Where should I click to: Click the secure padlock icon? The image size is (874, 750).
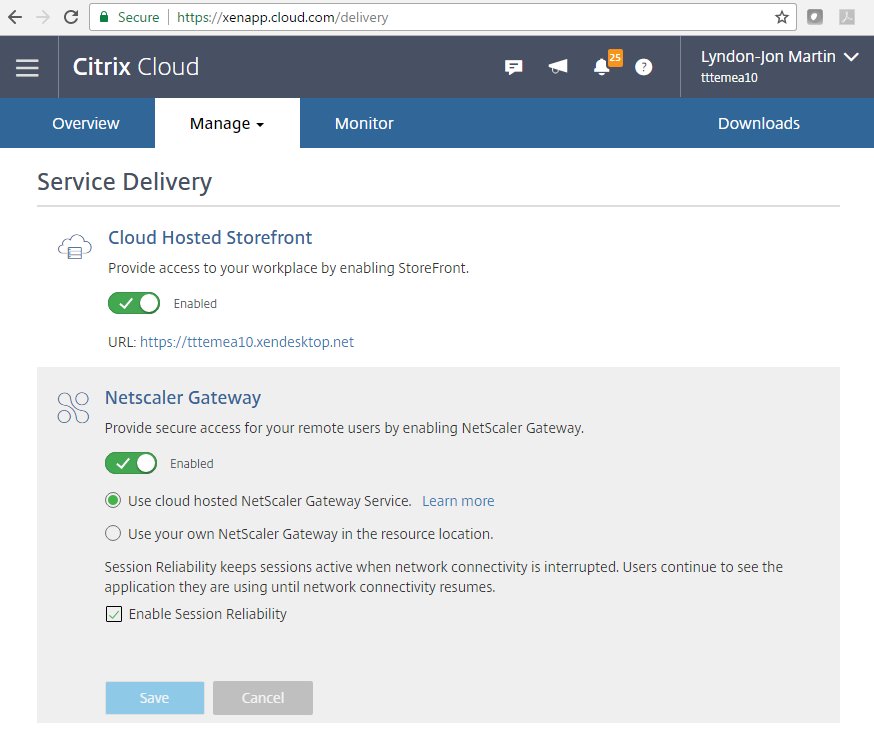pos(104,17)
